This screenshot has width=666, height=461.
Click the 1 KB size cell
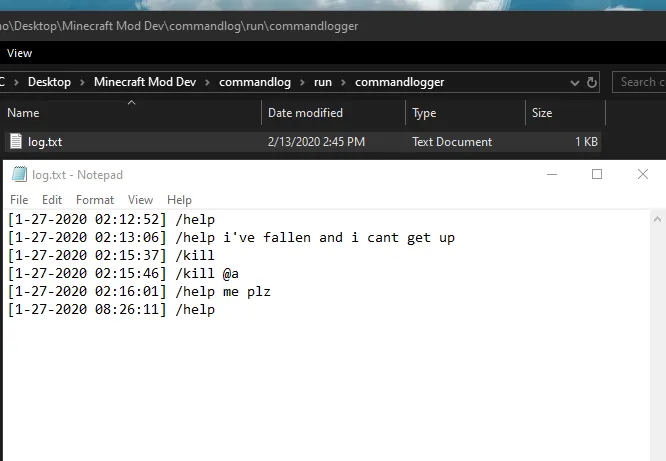coord(586,141)
